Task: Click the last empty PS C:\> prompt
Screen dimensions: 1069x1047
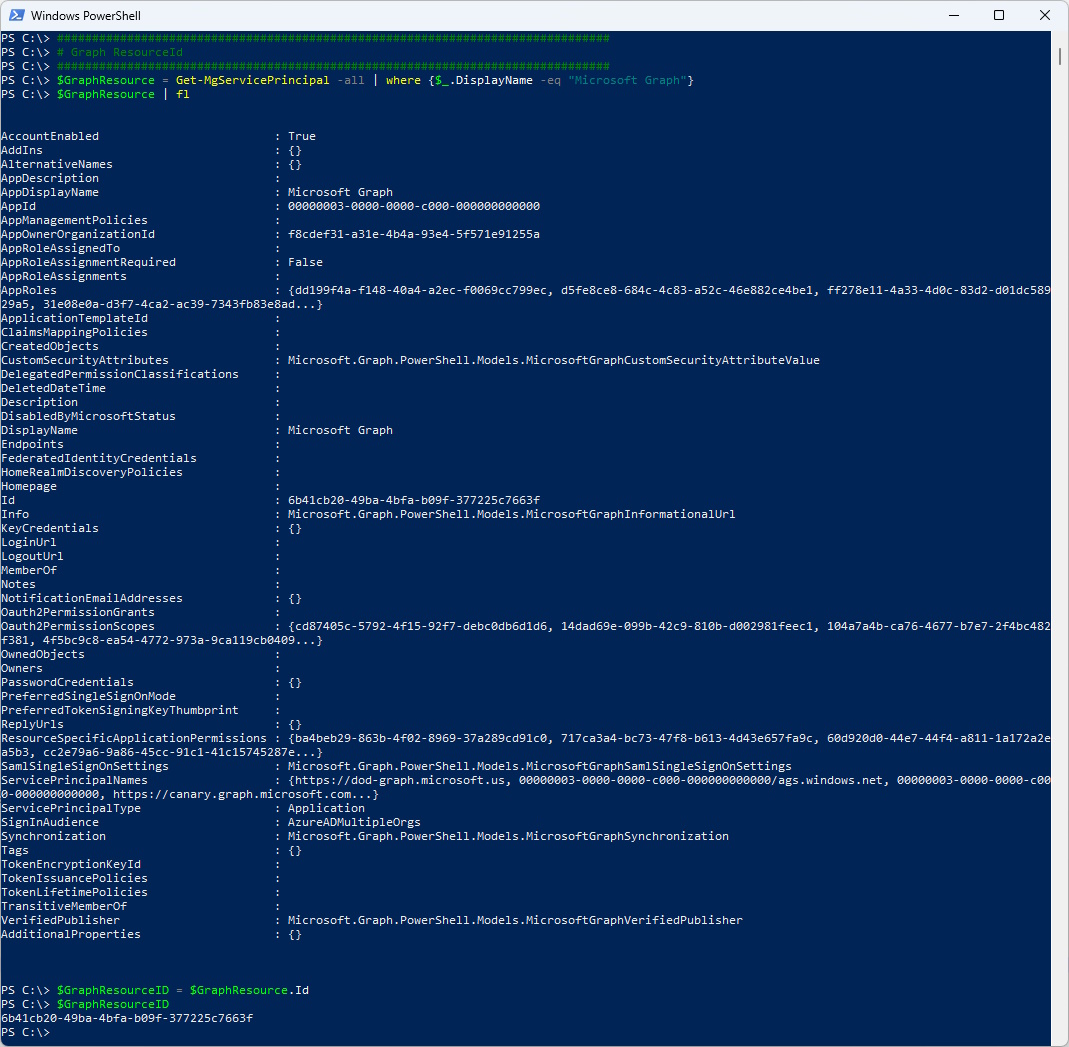Action: [25, 1033]
